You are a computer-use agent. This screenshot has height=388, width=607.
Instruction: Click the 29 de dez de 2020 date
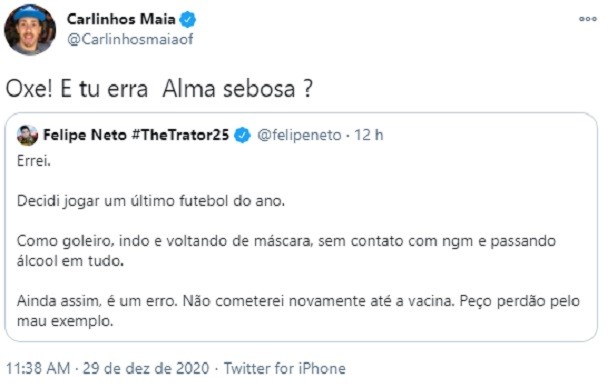click(x=146, y=368)
